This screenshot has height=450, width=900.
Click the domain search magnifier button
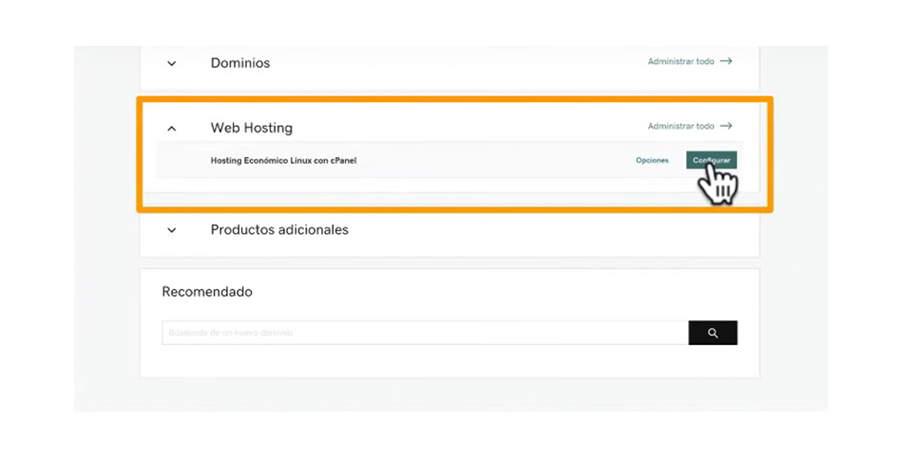pos(713,333)
